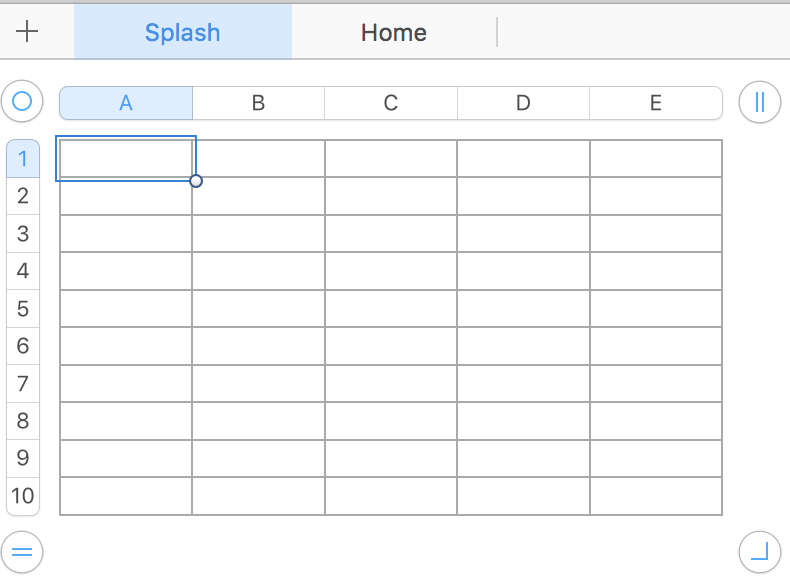This screenshot has width=790, height=584.
Task: Click cell C3 in the table
Action: tap(391, 234)
